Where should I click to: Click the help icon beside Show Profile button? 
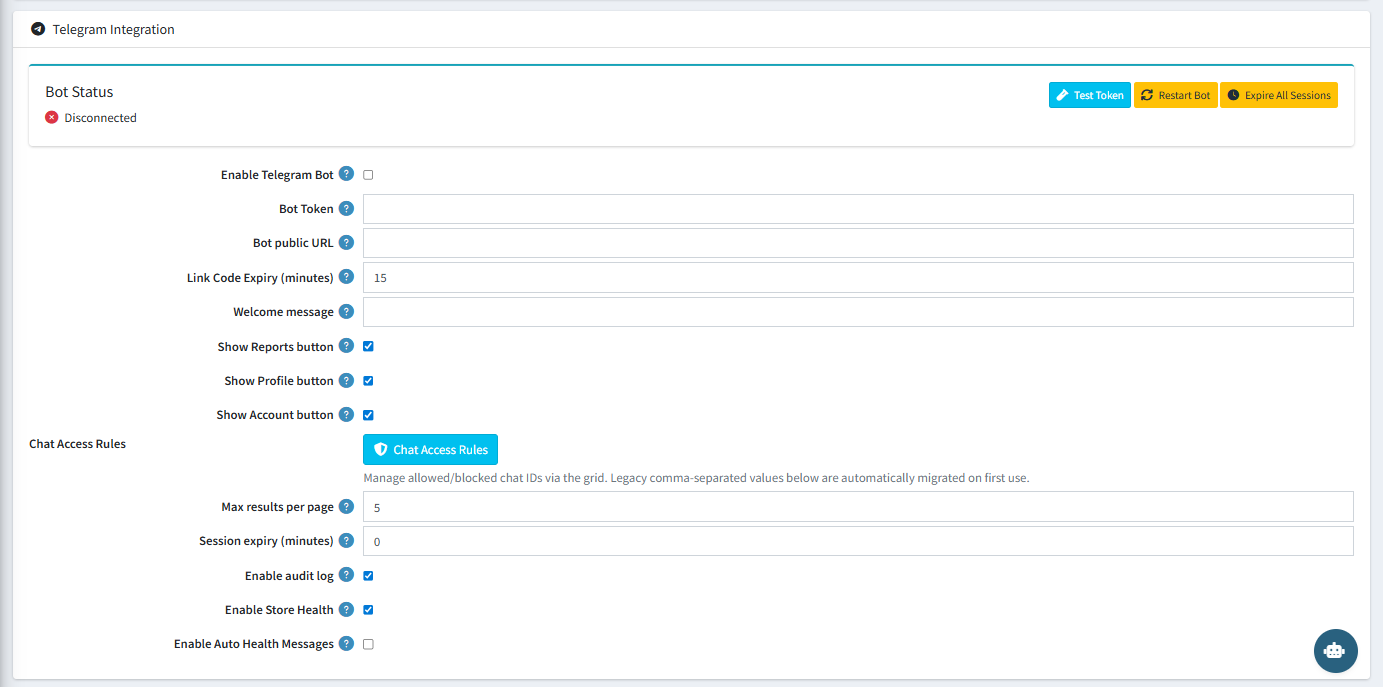(x=346, y=380)
